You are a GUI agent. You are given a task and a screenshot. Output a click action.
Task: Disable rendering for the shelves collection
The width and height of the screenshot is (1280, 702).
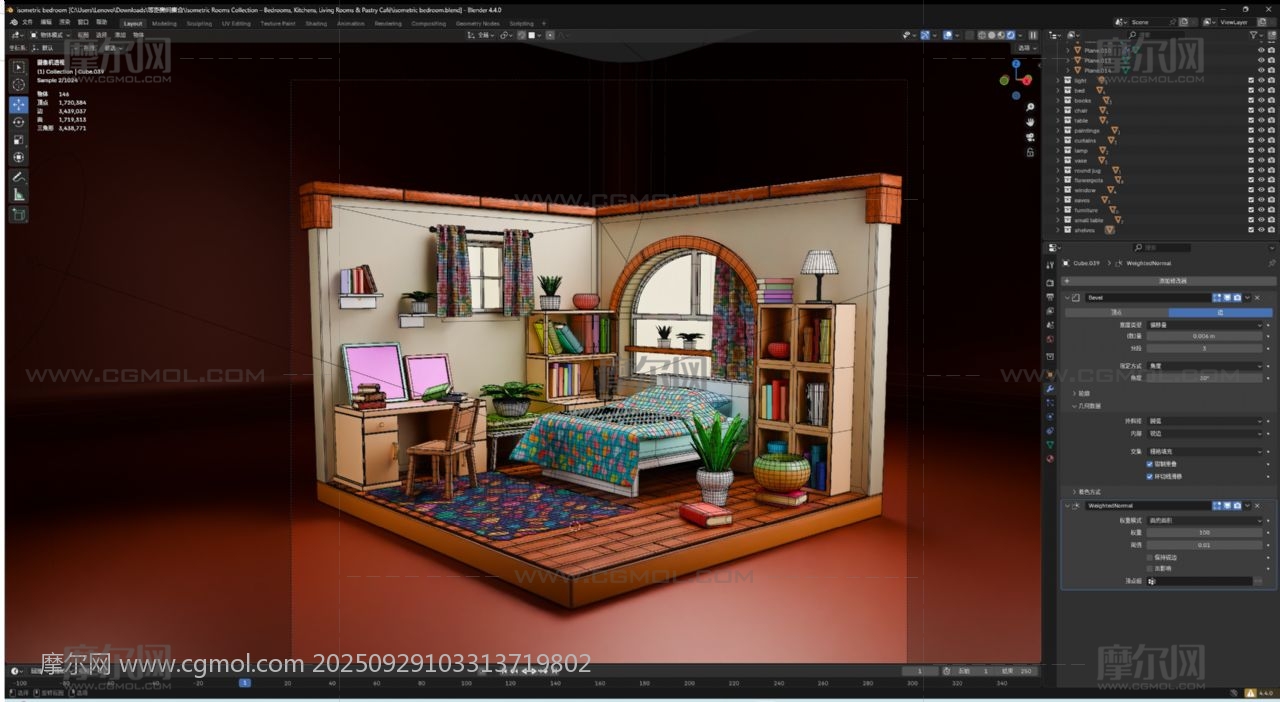1270,230
